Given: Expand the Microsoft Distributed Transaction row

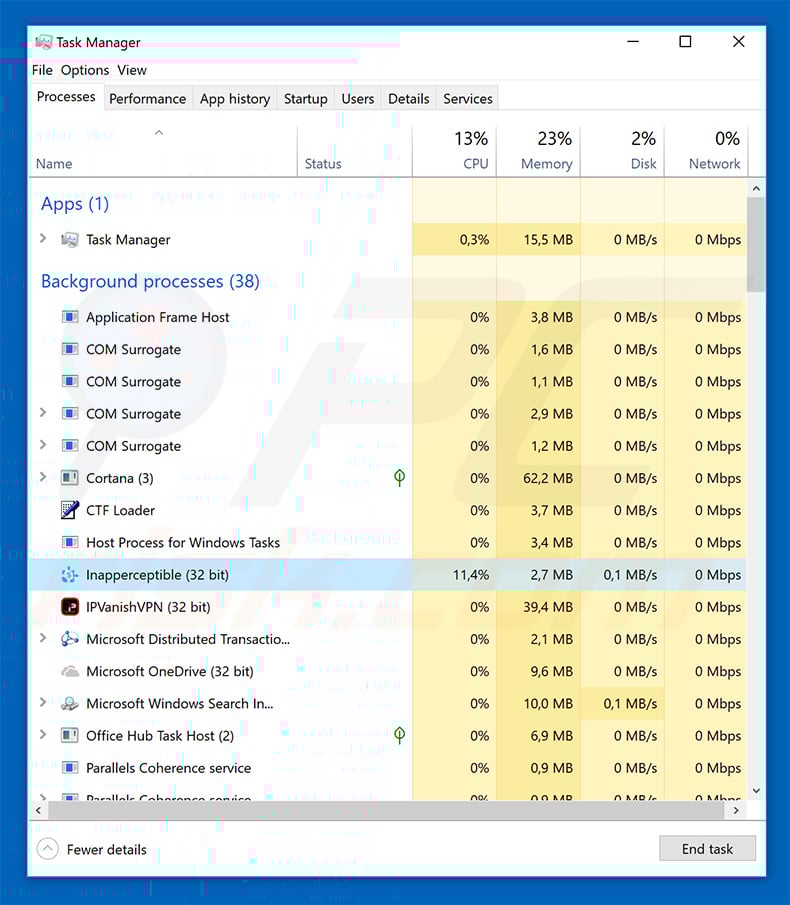Looking at the screenshot, I should point(43,638).
